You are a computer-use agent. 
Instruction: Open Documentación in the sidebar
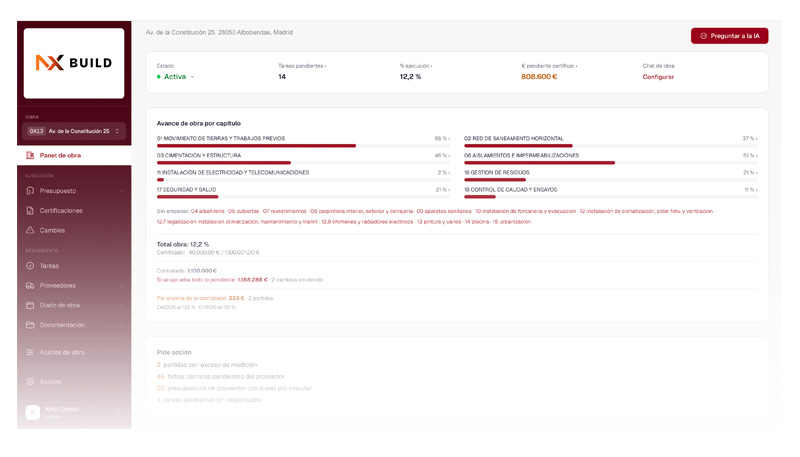click(x=62, y=325)
